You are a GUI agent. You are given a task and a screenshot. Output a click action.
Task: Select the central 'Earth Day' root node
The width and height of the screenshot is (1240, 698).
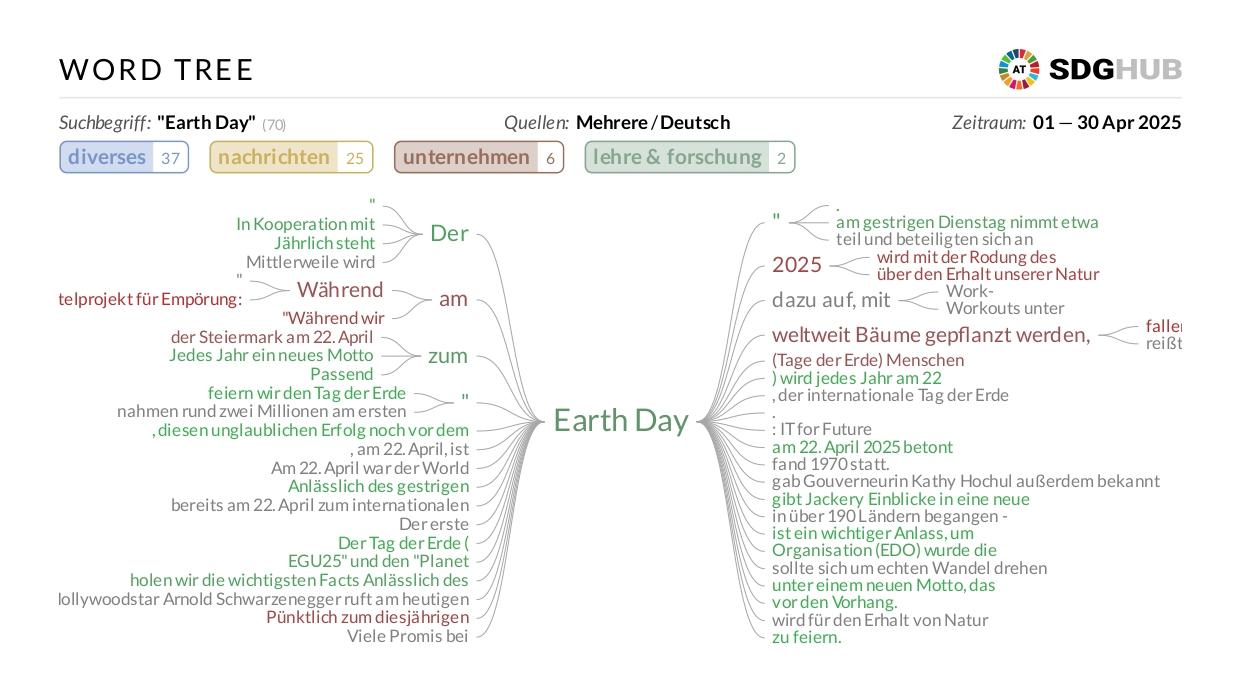click(x=621, y=421)
